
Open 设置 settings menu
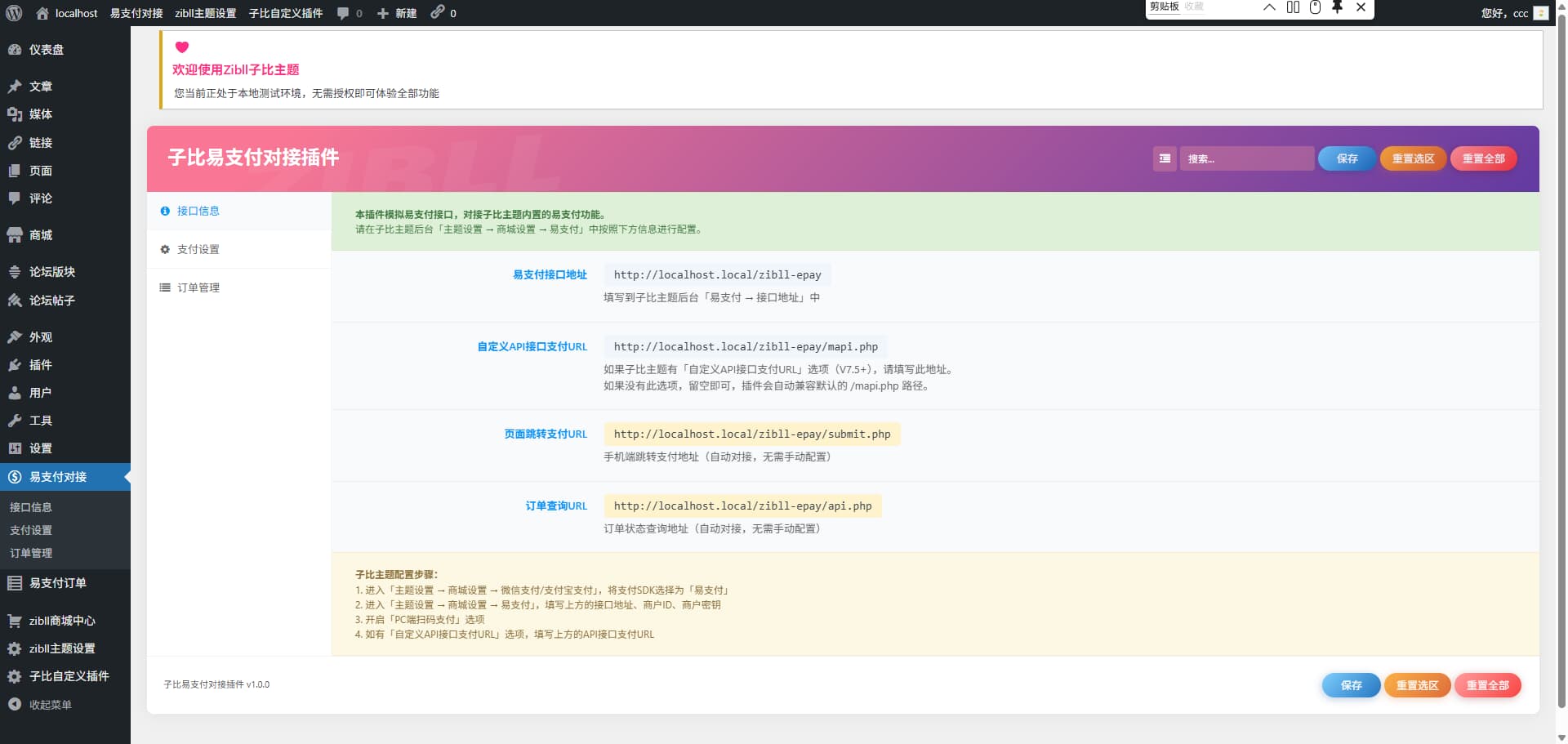[x=65, y=448]
